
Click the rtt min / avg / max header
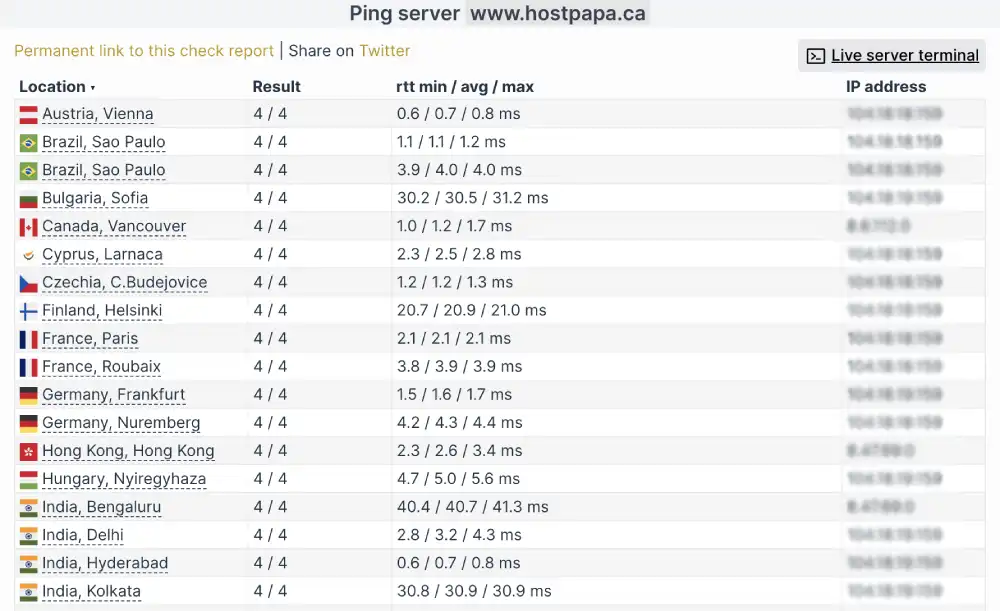click(x=466, y=86)
